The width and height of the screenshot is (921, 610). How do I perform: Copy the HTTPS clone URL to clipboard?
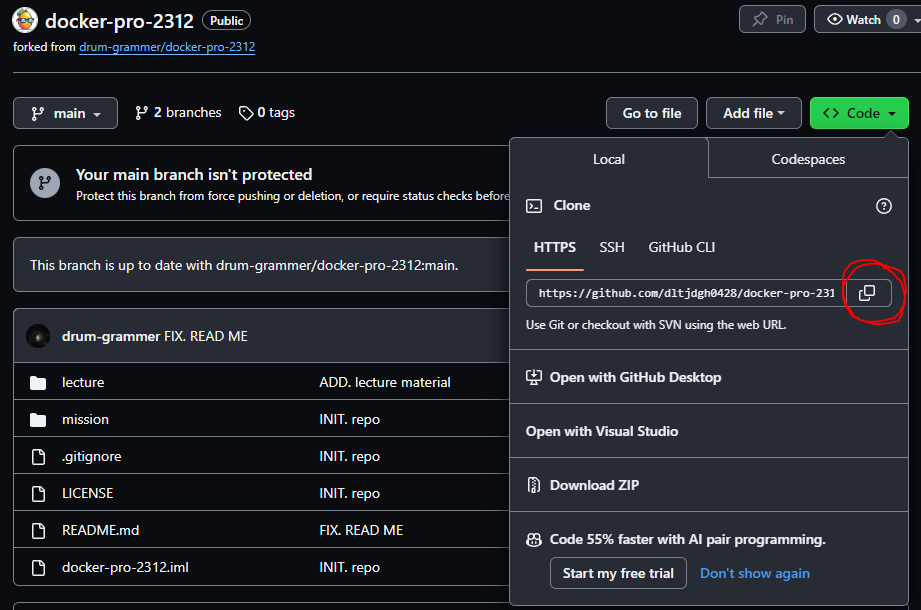867,293
